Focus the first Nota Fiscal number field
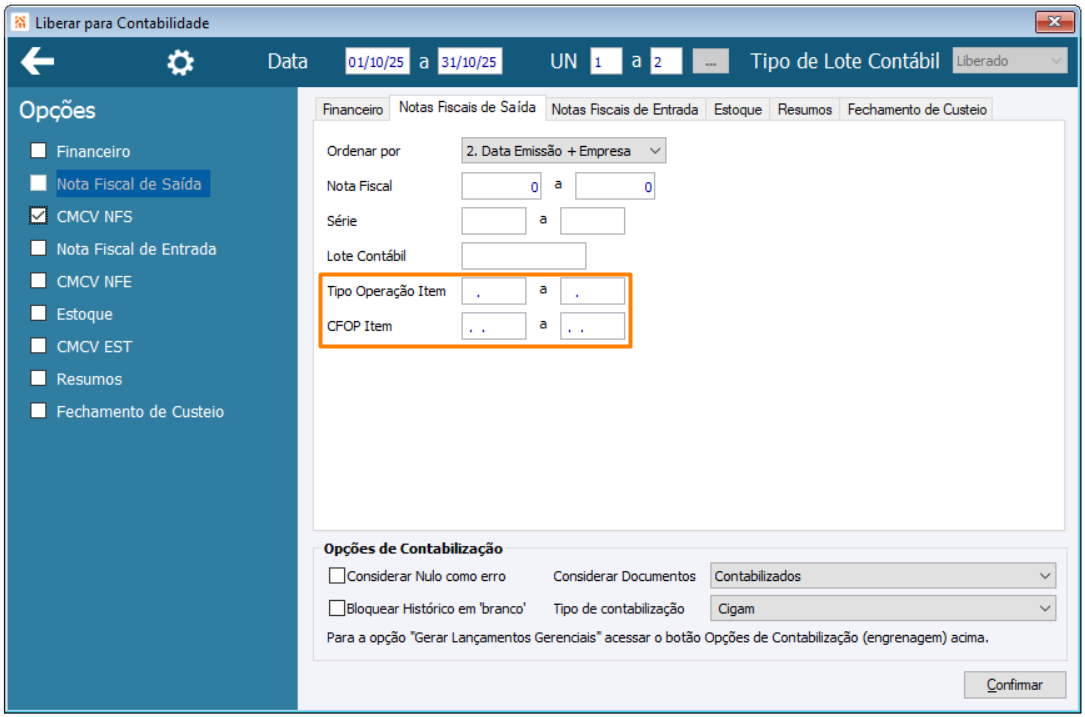Screen dimensions: 1085x717 pyautogui.click(x=501, y=186)
